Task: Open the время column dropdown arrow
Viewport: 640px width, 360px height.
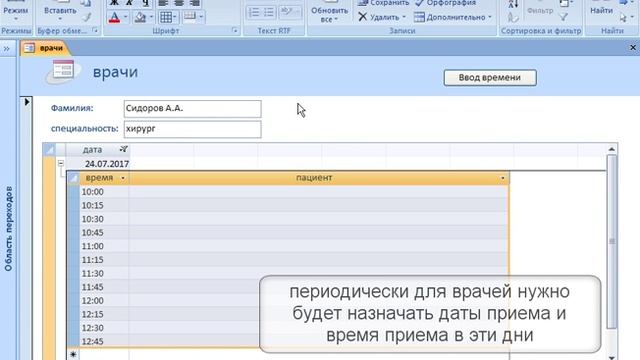Action: click(x=122, y=178)
